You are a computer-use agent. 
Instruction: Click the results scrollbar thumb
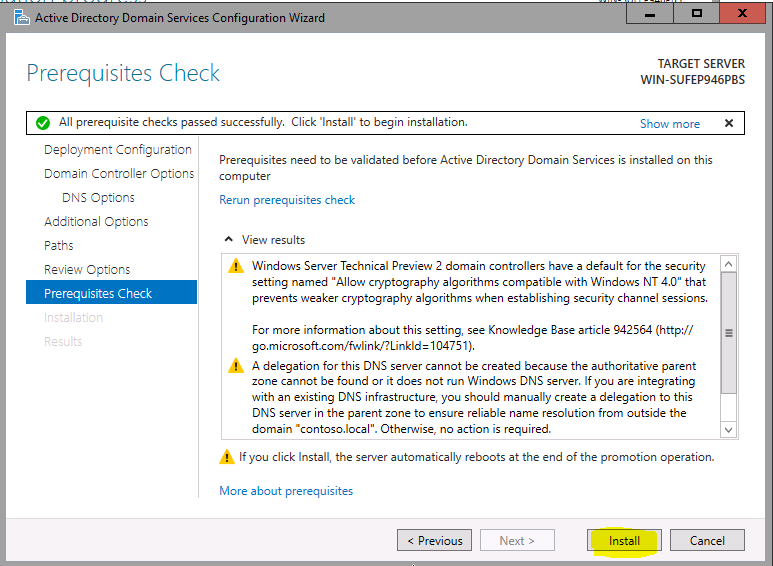(x=729, y=333)
